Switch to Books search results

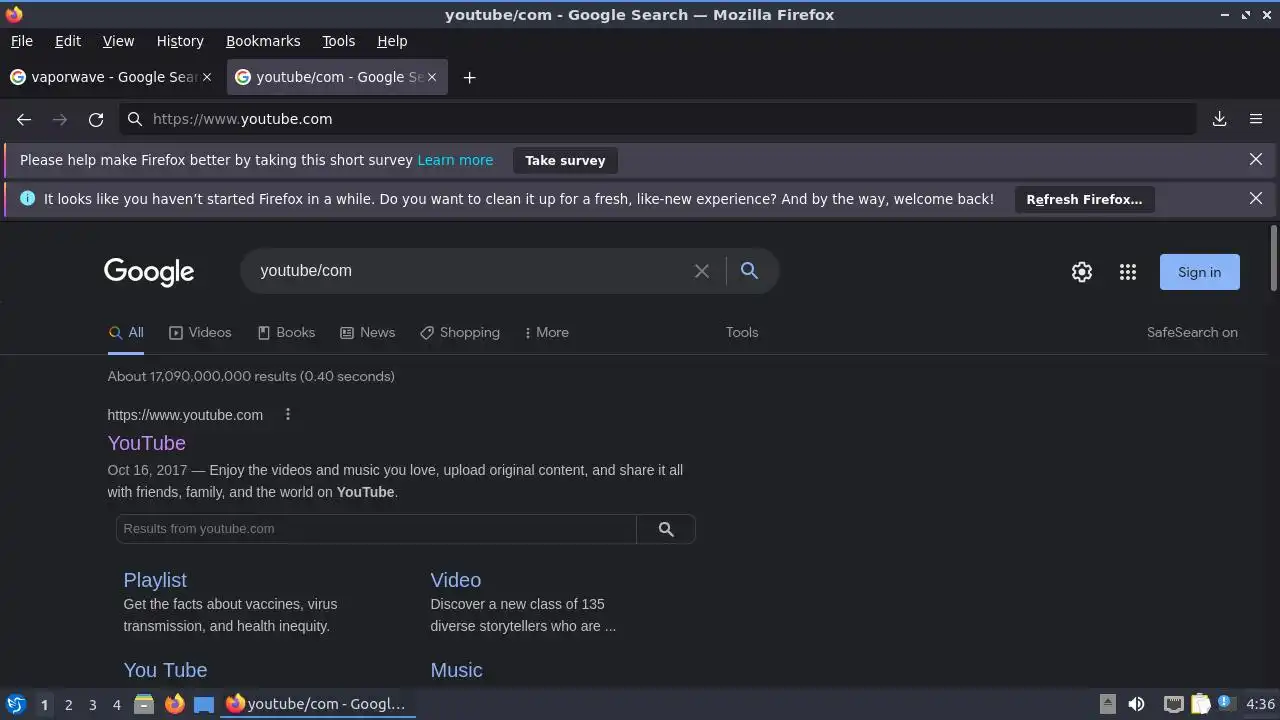pyautogui.click(x=286, y=333)
